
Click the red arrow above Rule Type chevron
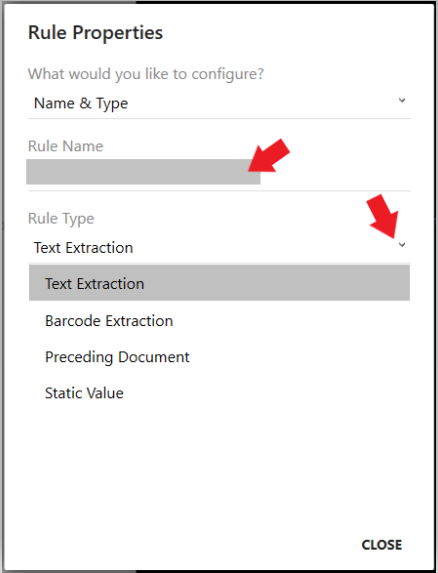[x=383, y=216]
